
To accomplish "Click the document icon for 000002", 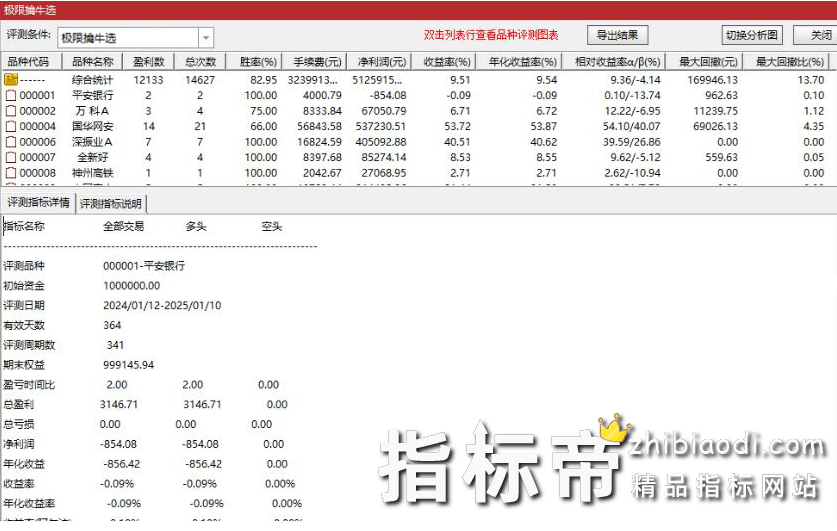I will click(11, 111).
